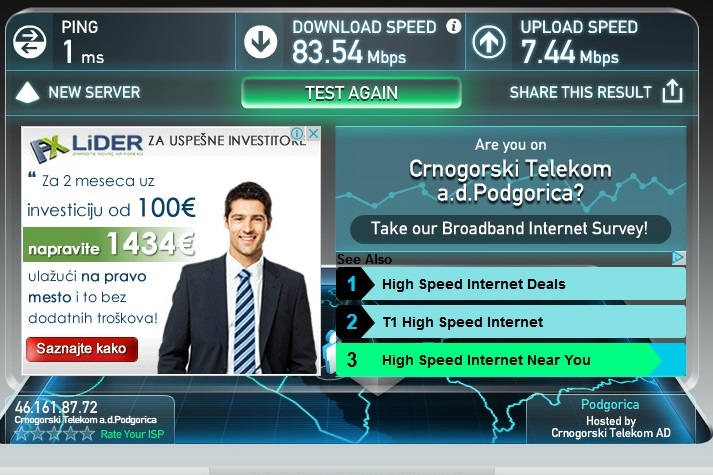Click the red Saznajte kako button

click(82, 349)
